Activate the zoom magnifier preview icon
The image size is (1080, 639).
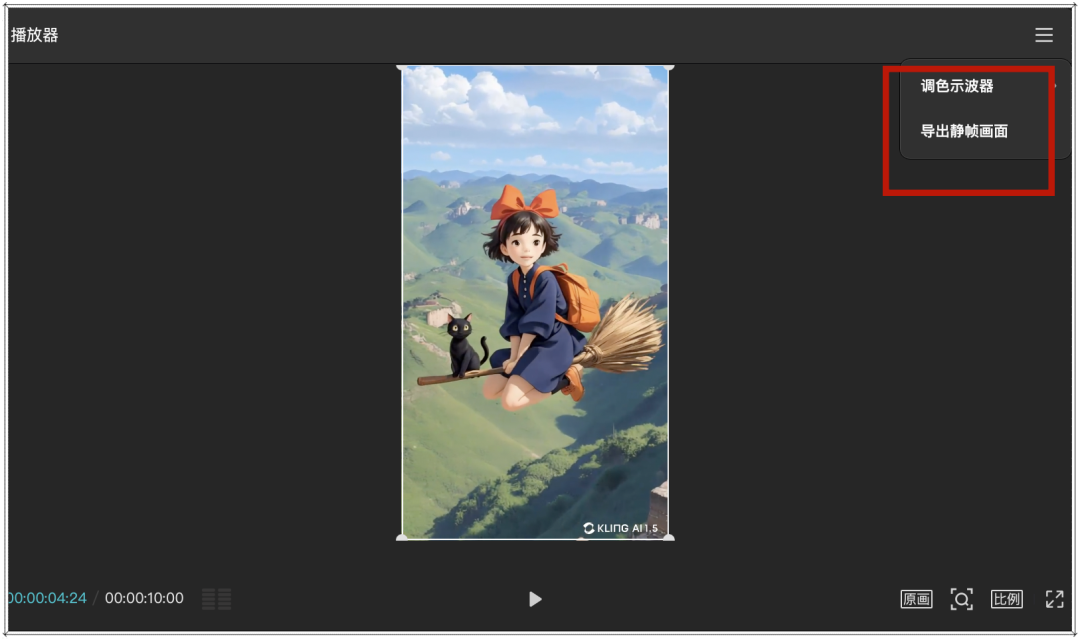pyautogui.click(x=962, y=599)
